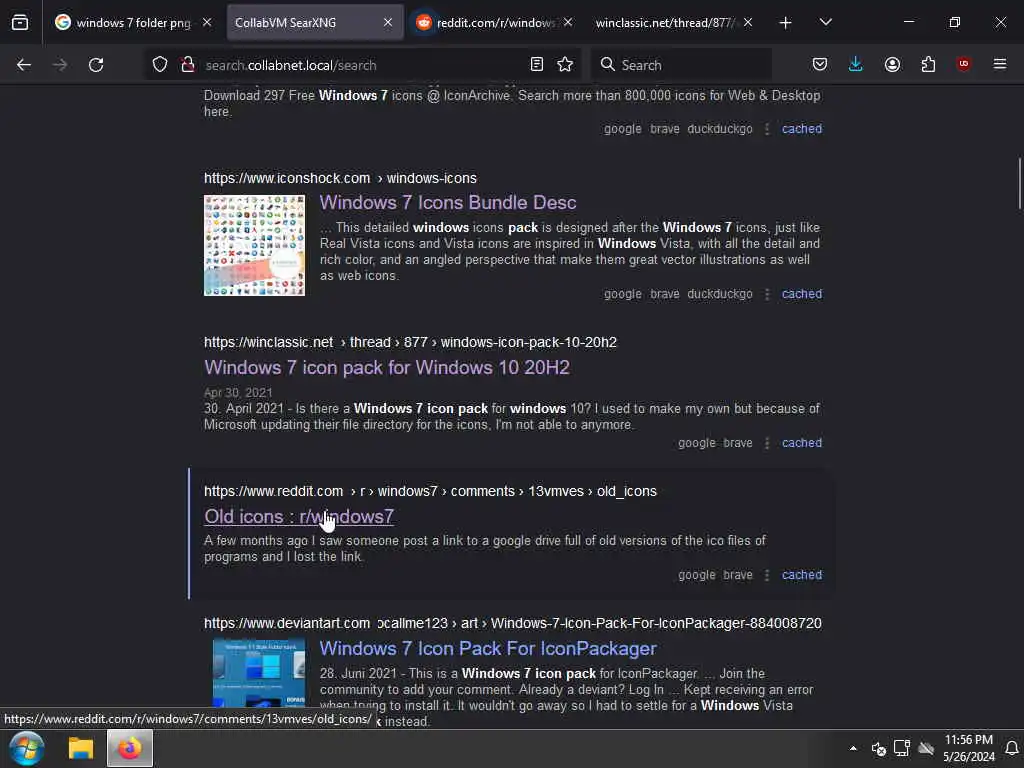The height and width of the screenshot is (768, 1024).
Task: Click https://www.deviantart.com URL text
Action: tap(287, 623)
